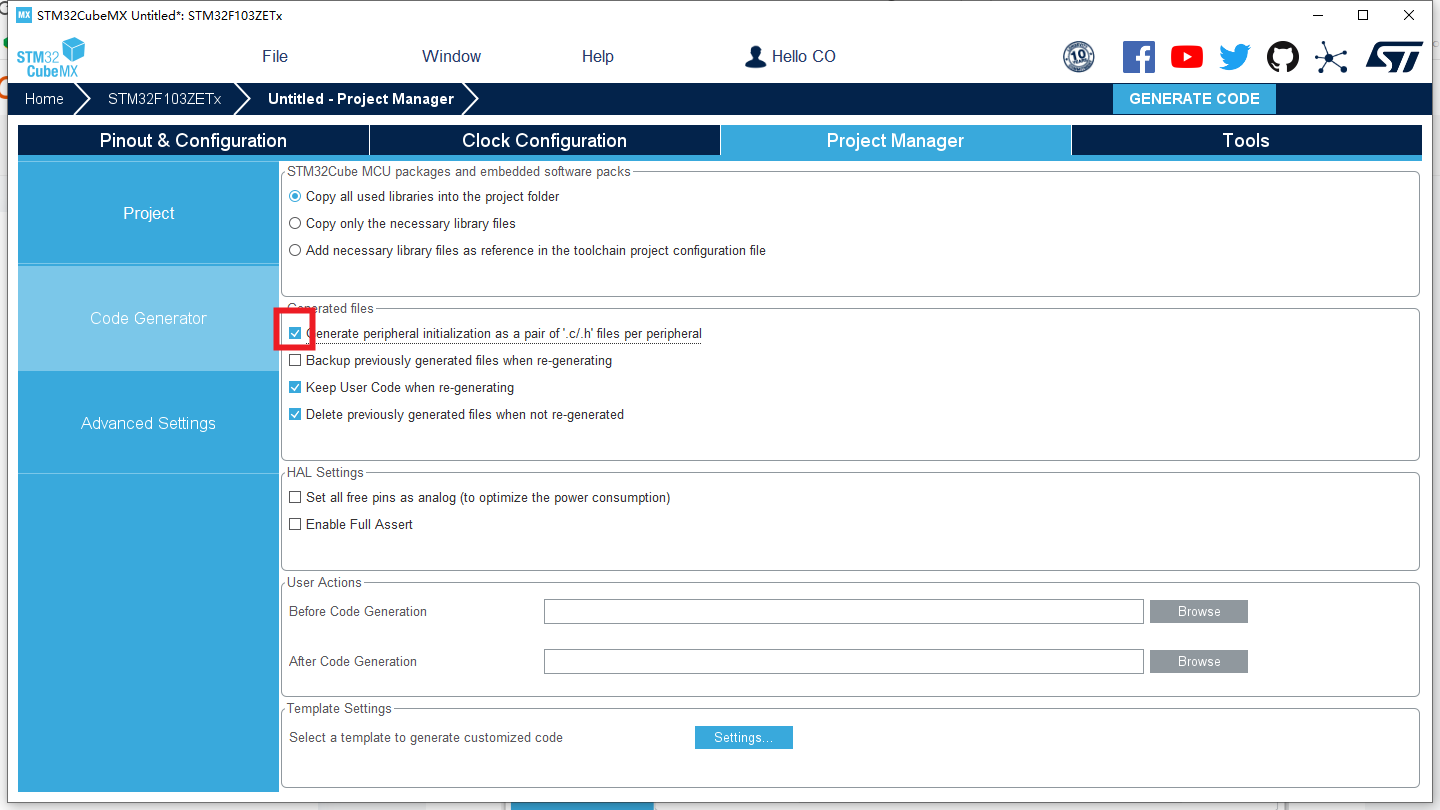Open template Settings... button
1440x810 pixels.
click(743, 738)
